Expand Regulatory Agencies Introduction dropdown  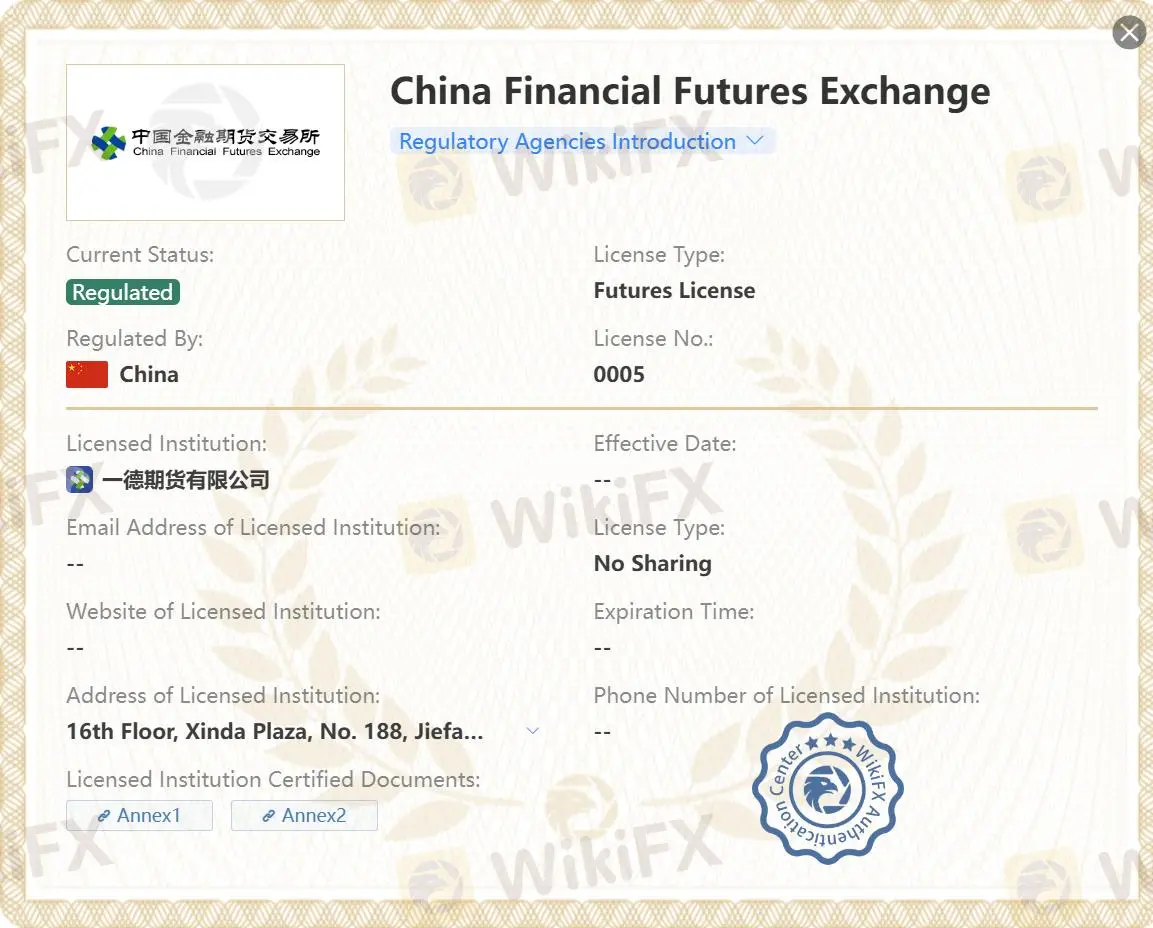pos(582,141)
